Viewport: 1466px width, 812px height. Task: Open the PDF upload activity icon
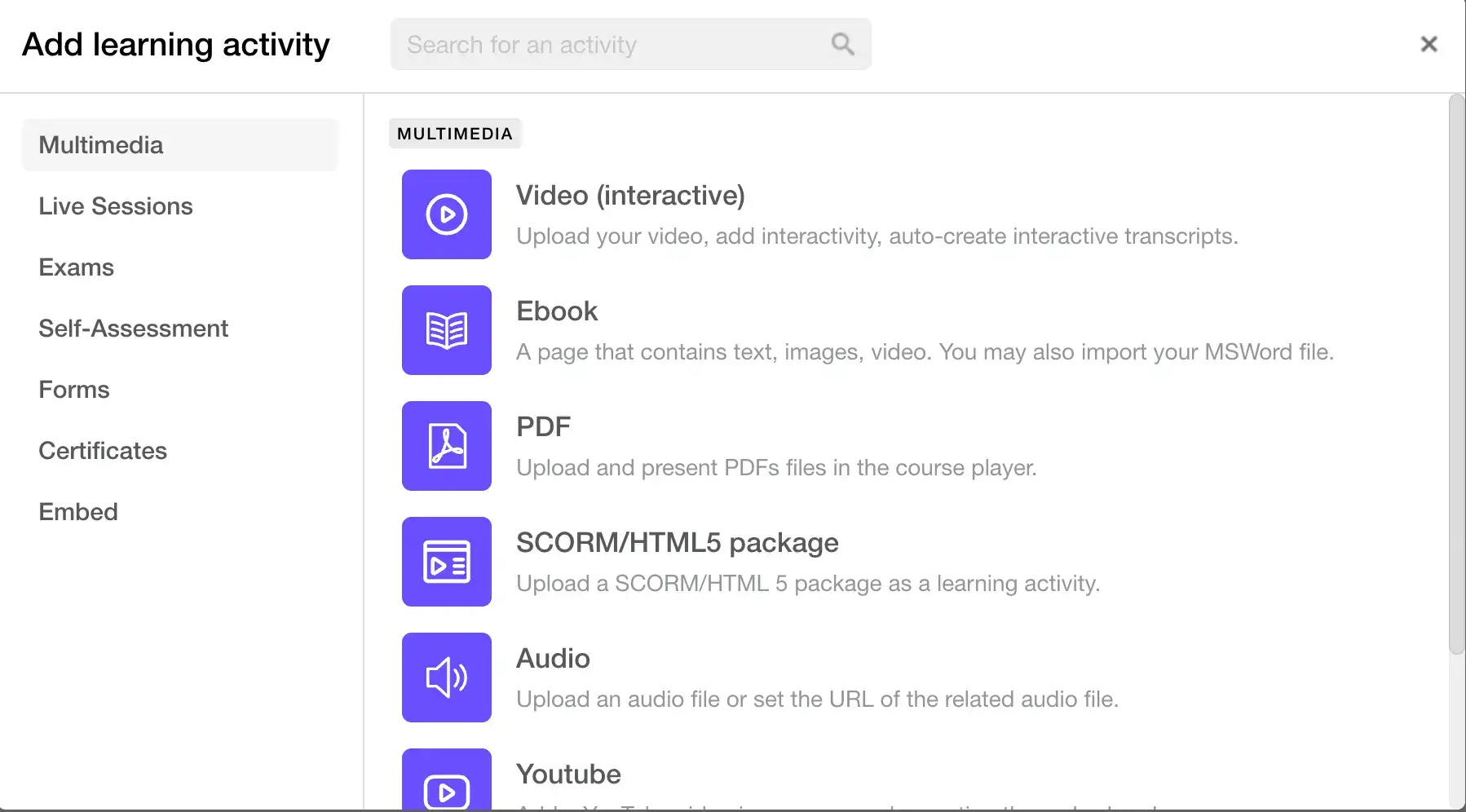(x=445, y=446)
